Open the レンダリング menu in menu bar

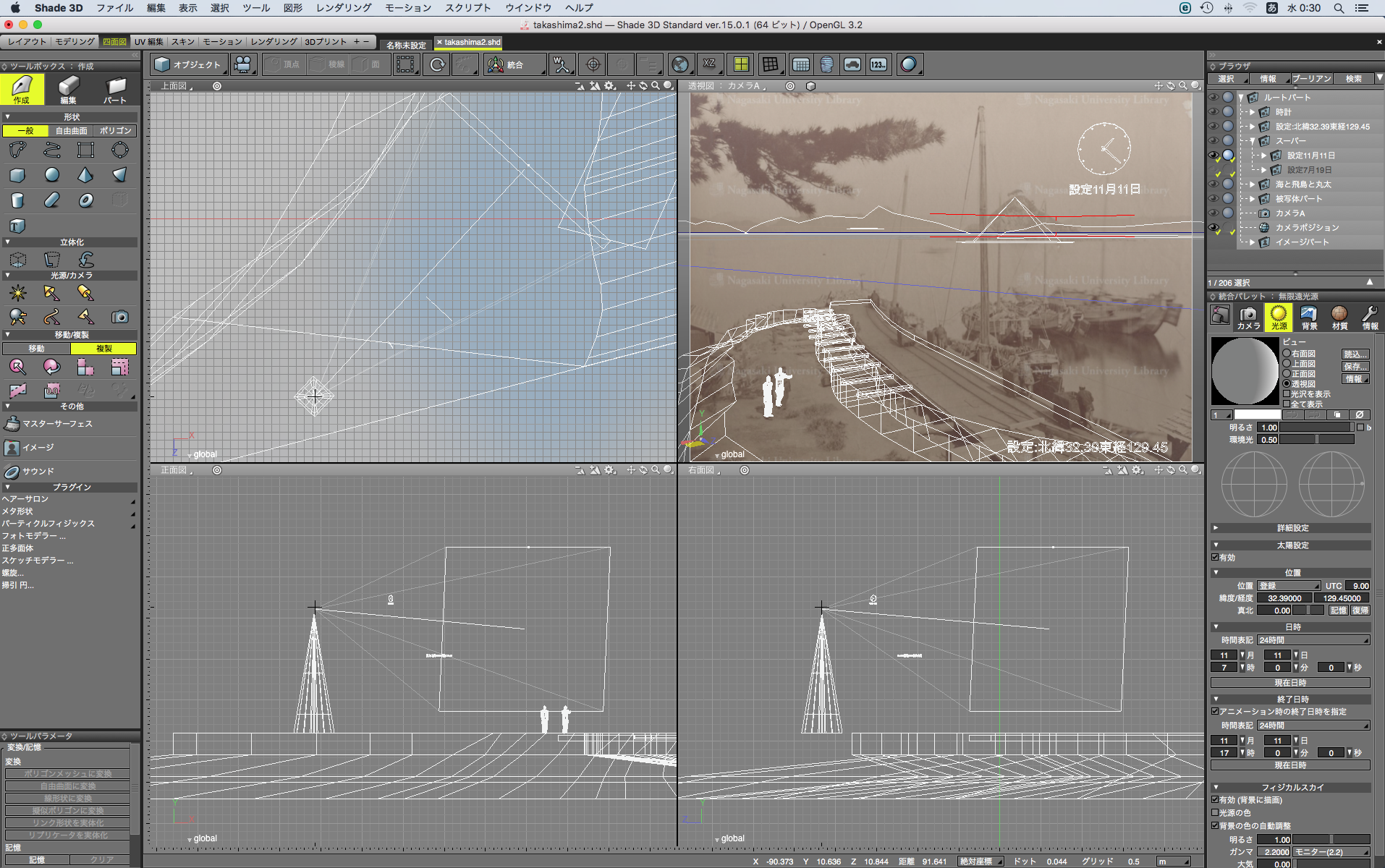(x=343, y=8)
